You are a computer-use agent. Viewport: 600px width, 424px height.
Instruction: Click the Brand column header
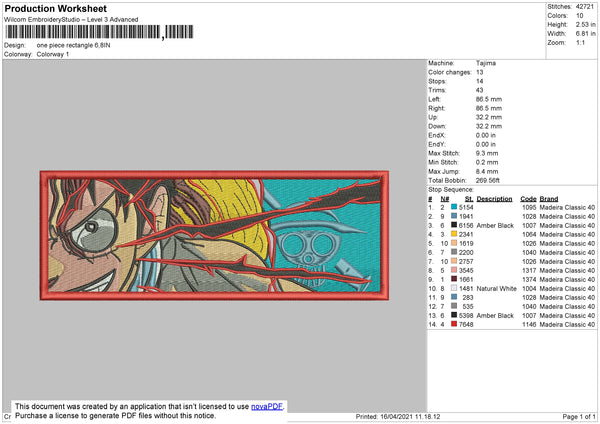click(549, 199)
